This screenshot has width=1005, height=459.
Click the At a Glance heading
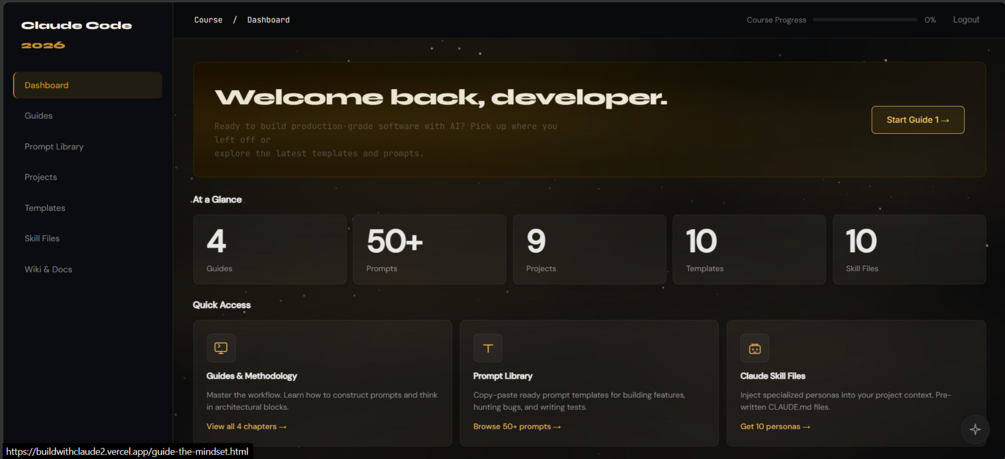coord(217,199)
